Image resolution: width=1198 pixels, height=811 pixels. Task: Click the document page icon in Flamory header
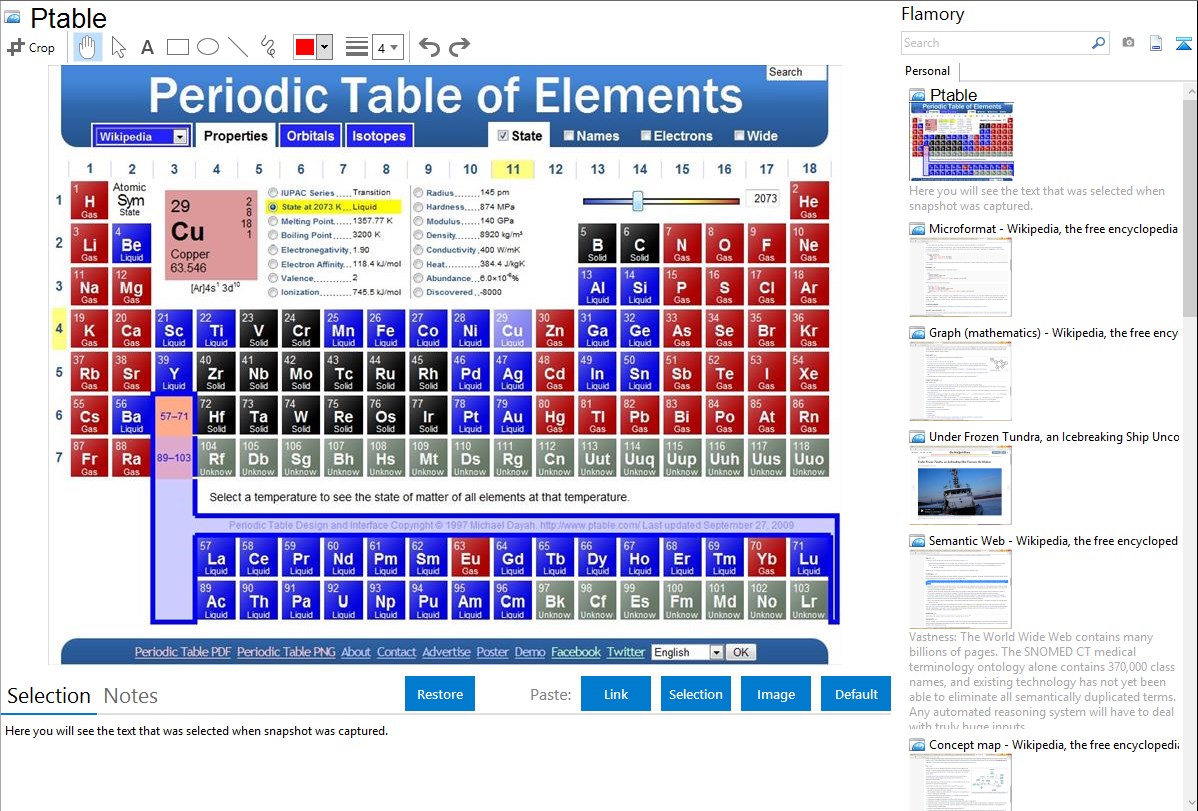click(1156, 43)
